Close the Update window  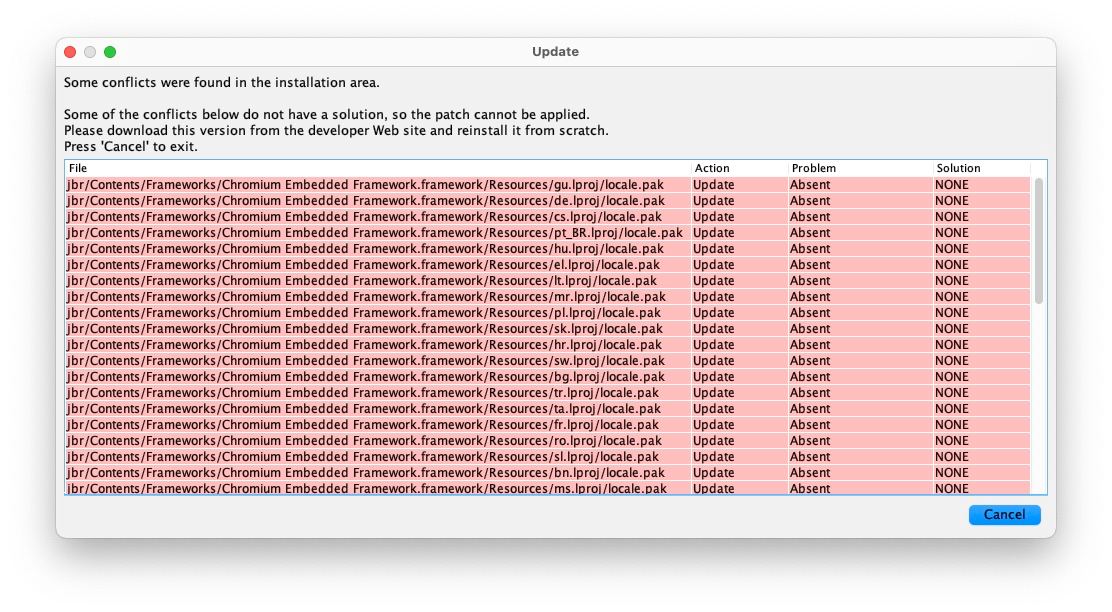pyautogui.click(x=70, y=52)
